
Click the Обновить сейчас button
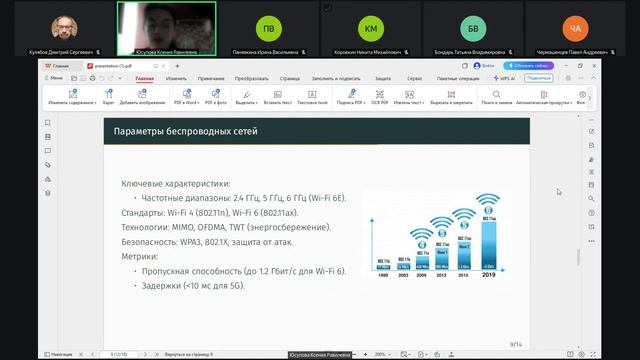point(529,66)
